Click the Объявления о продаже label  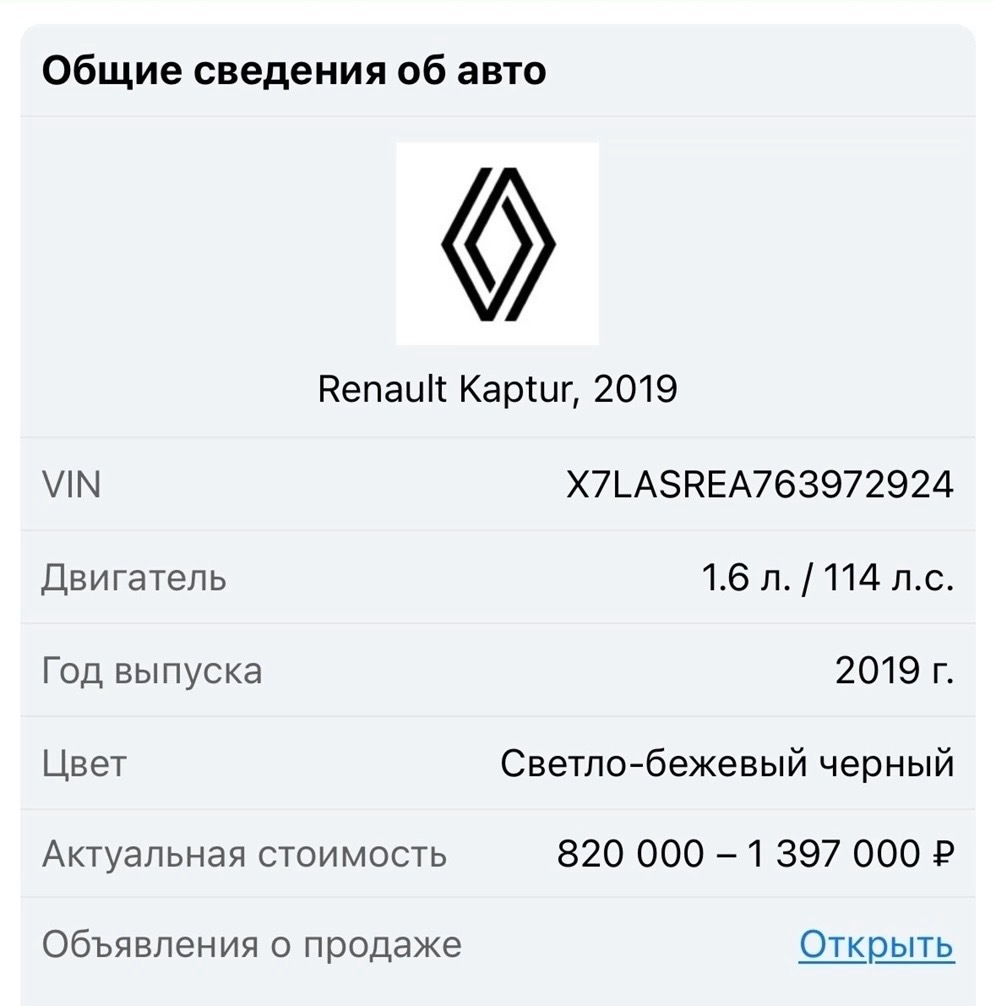click(x=251, y=945)
